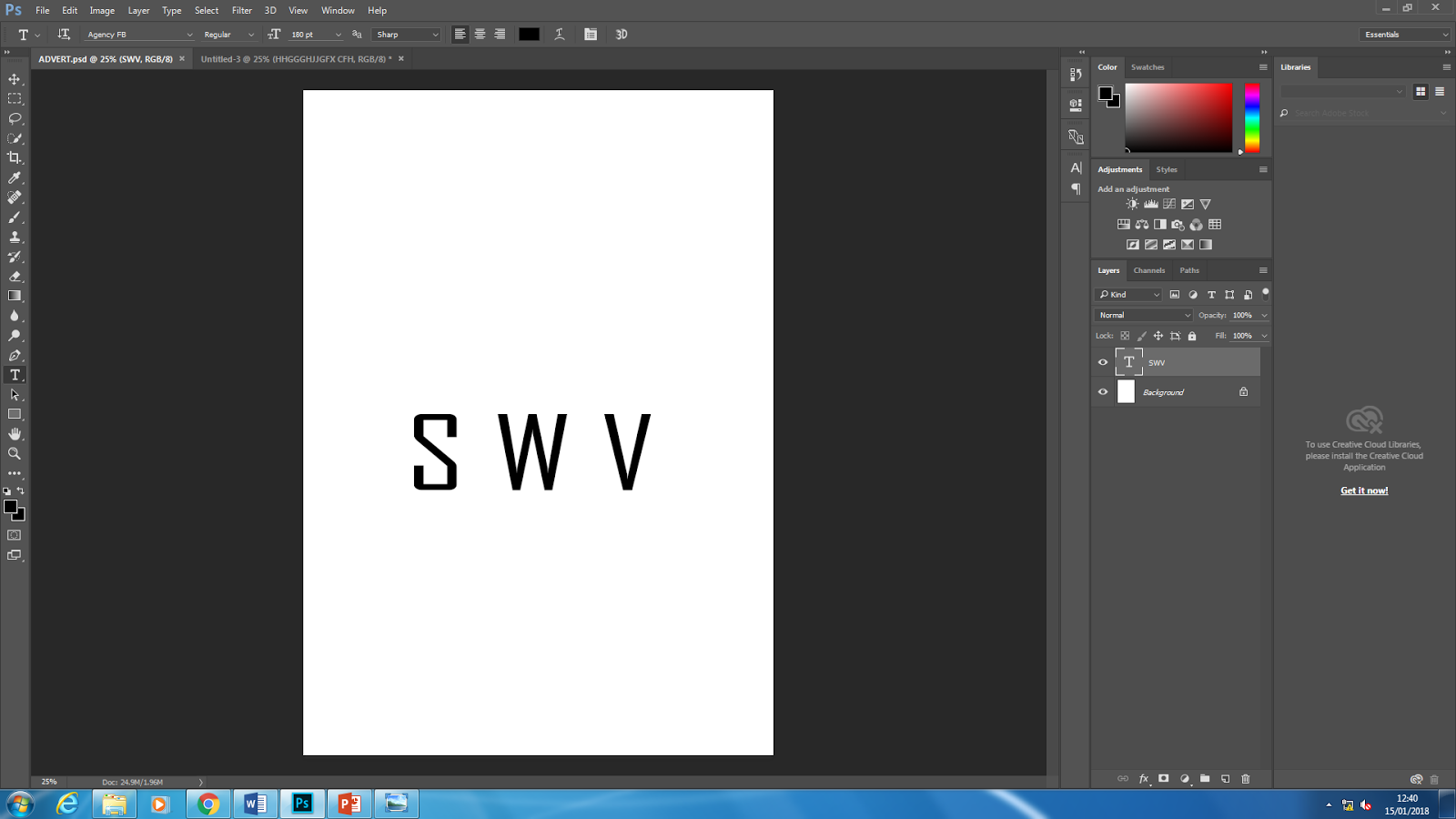Select the Eyedropper tool
Image resolution: width=1456 pixels, height=819 pixels.
15,177
